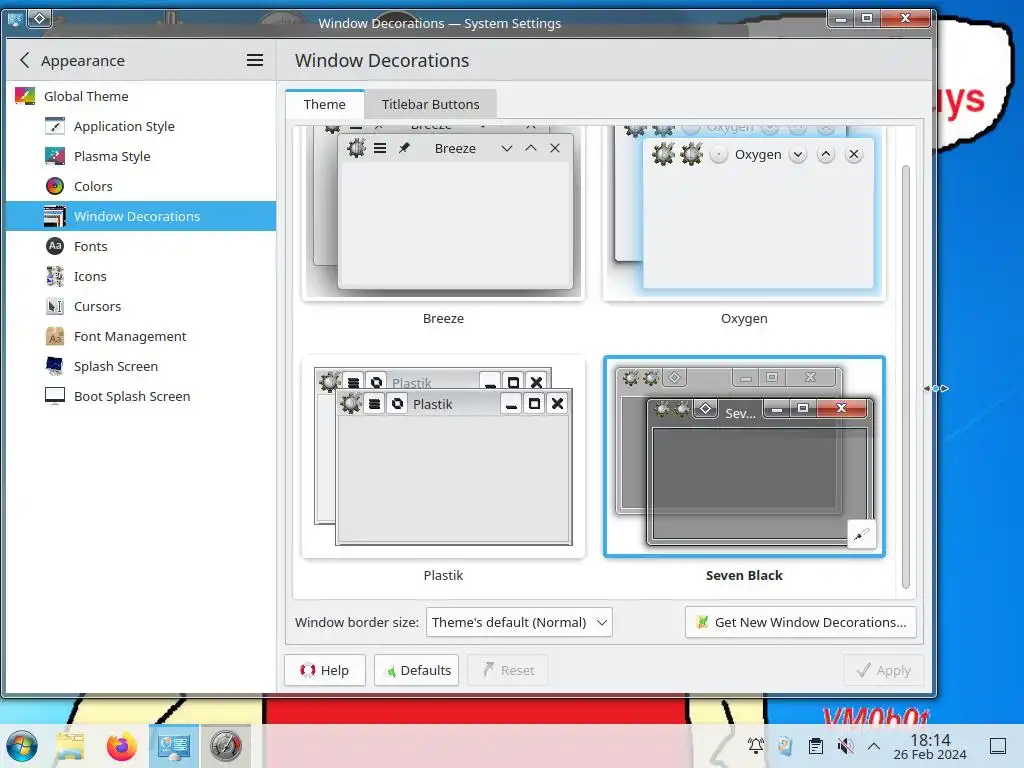
Task: Open Plasma Style settings
Action: click(141, 156)
